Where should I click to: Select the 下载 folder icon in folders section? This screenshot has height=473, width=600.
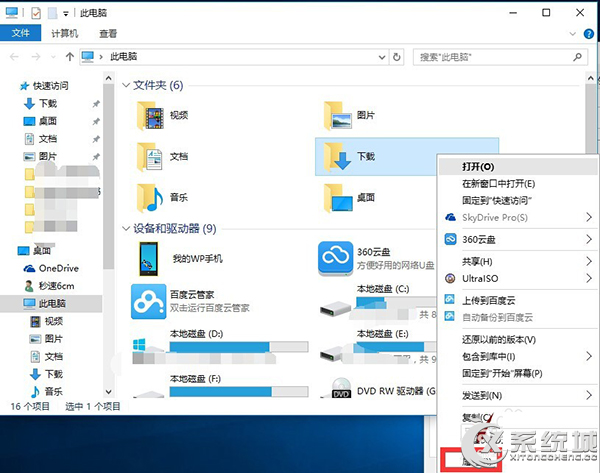(338, 157)
